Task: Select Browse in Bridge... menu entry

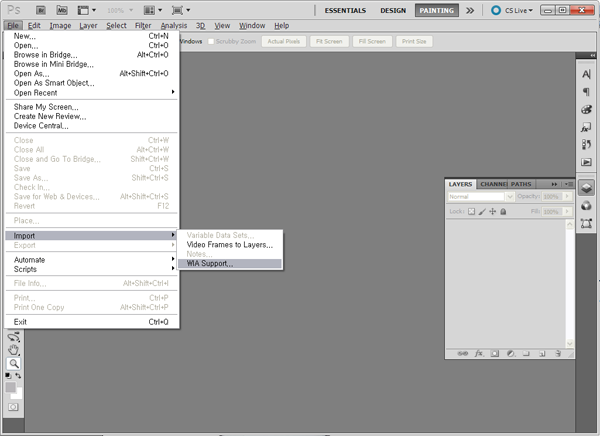Action: [91, 55]
